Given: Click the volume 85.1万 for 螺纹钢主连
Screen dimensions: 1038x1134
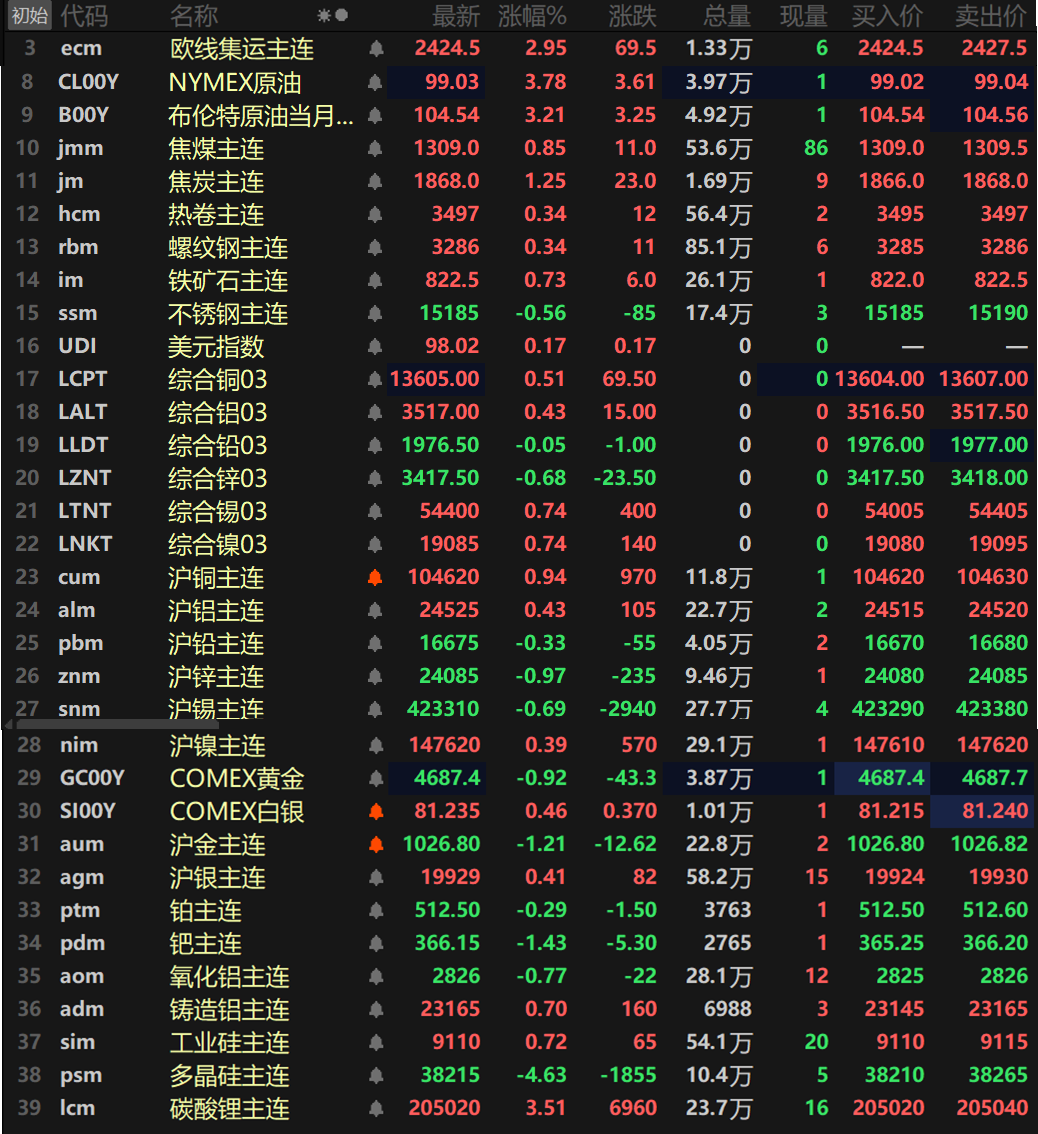Looking at the screenshot, I should pyautogui.click(x=719, y=247).
